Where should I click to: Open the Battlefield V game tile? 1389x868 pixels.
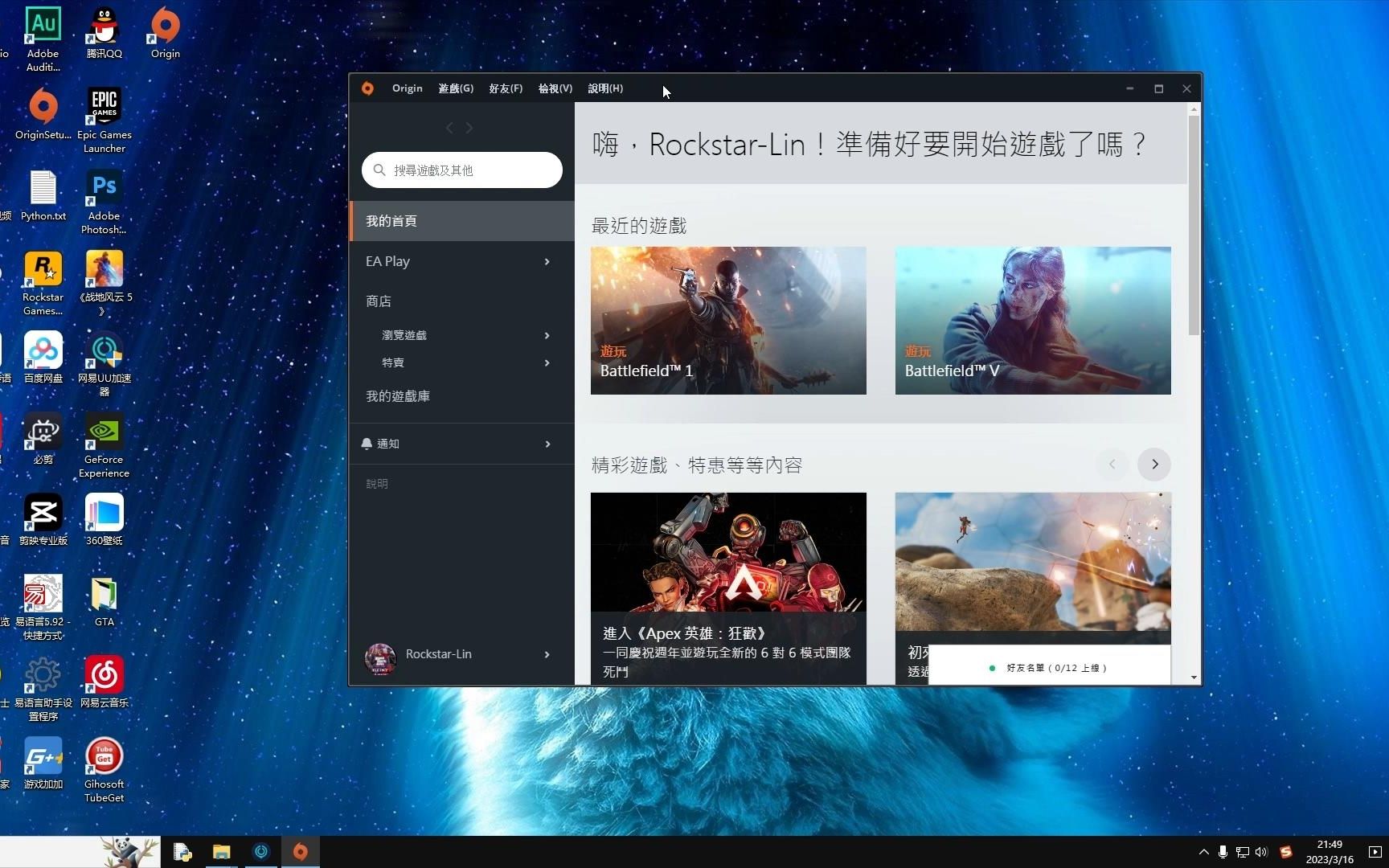click(1033, 321)
